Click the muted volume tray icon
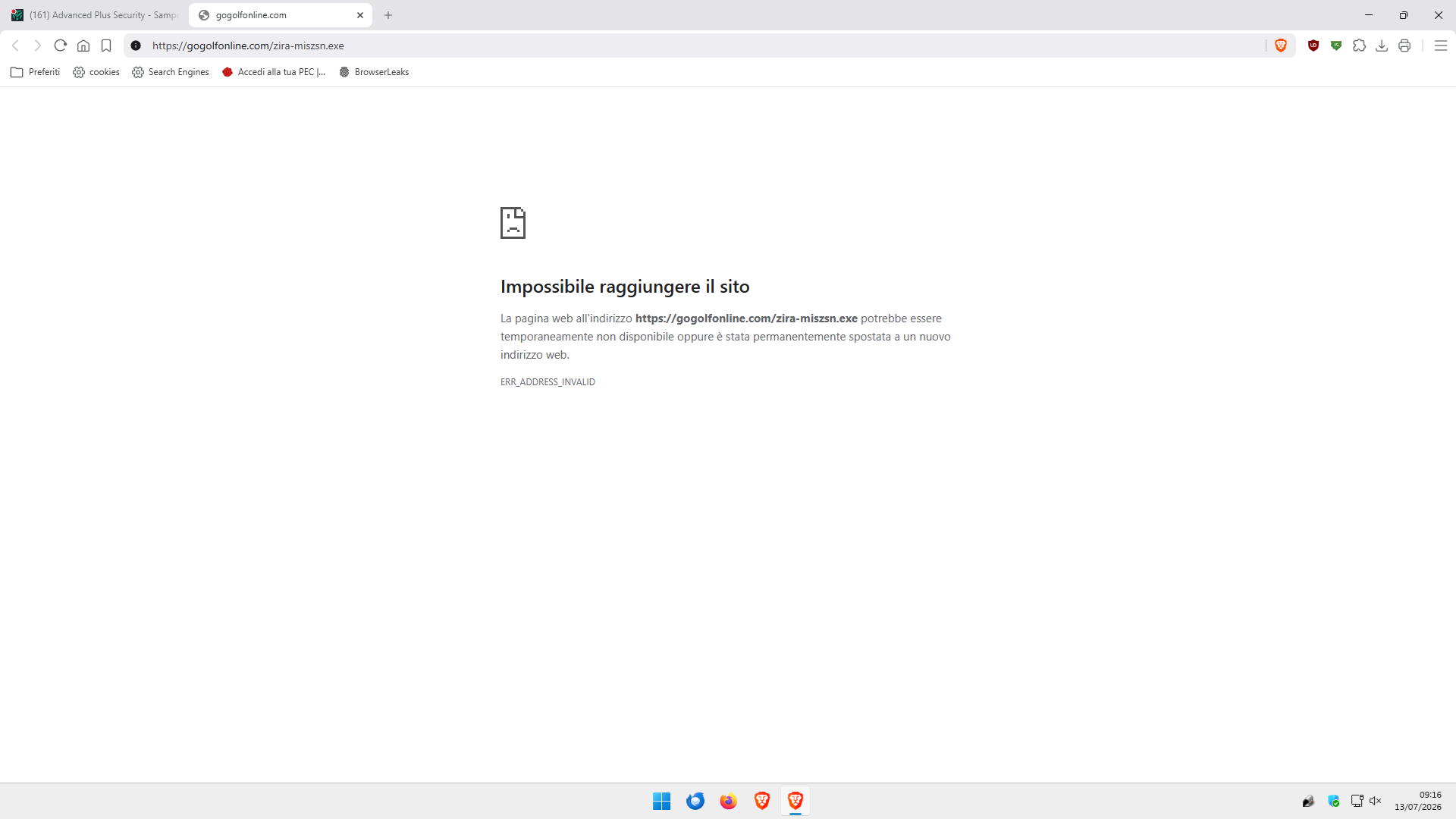The width and height of the screenshot is (1456, 819). [x=1376, y=801]
